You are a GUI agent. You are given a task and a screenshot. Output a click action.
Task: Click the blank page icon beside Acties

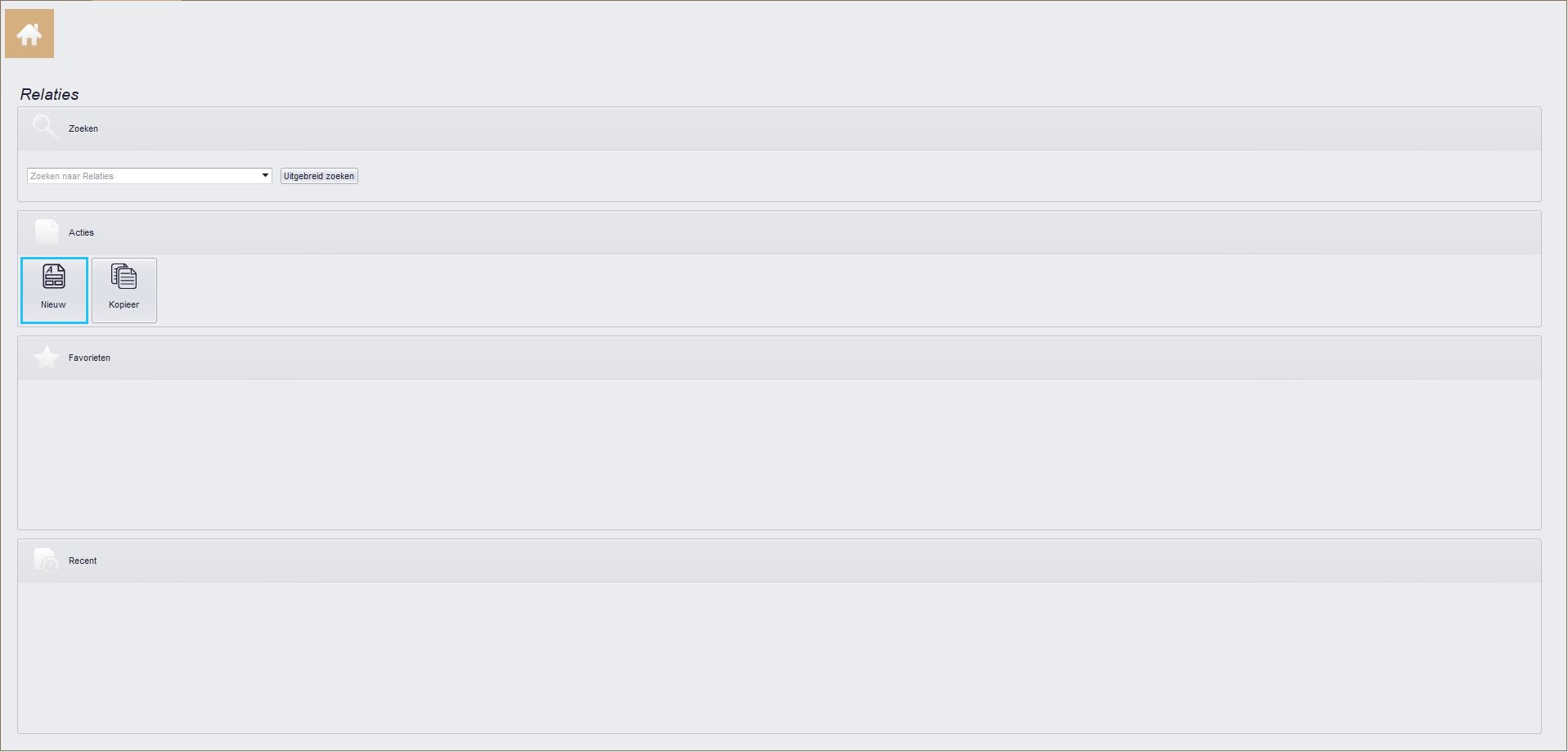pyautogui.click(x=47, y=232)
